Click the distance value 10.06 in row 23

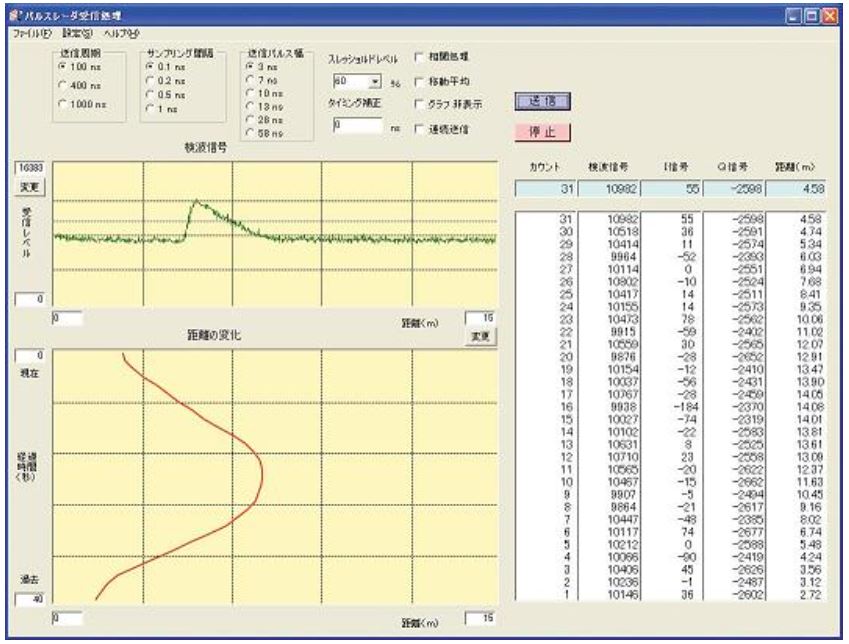810,319
